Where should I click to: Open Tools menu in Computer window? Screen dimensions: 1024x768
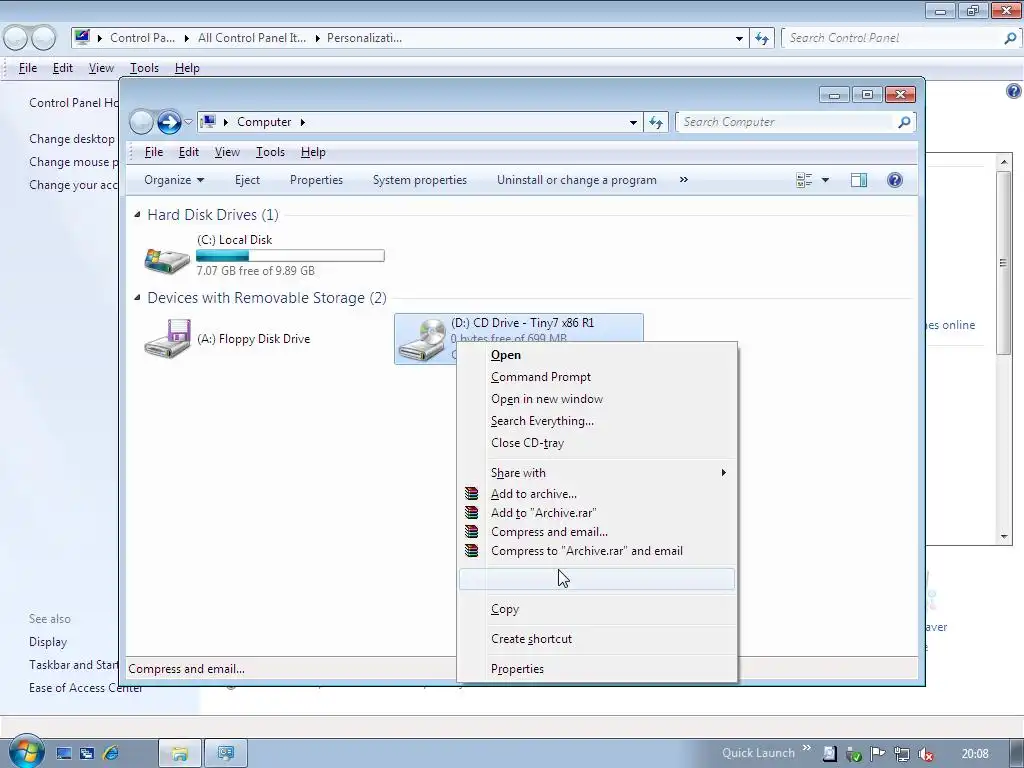270,152
